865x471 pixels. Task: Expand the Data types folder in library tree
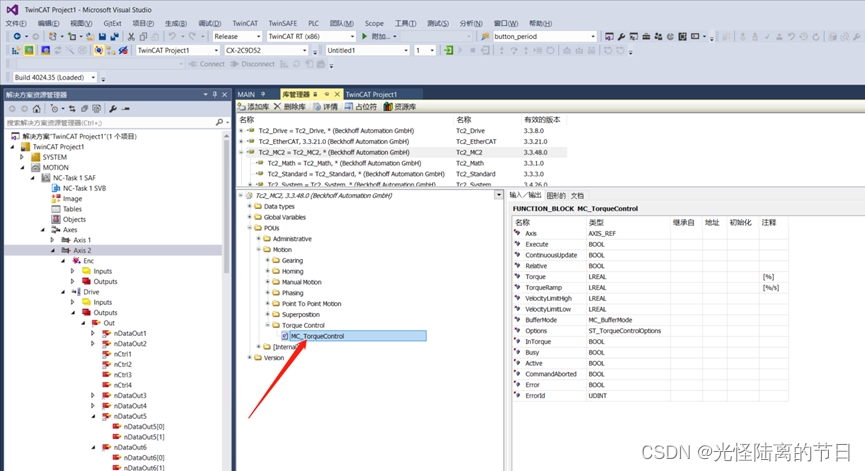tap(249, 206)
